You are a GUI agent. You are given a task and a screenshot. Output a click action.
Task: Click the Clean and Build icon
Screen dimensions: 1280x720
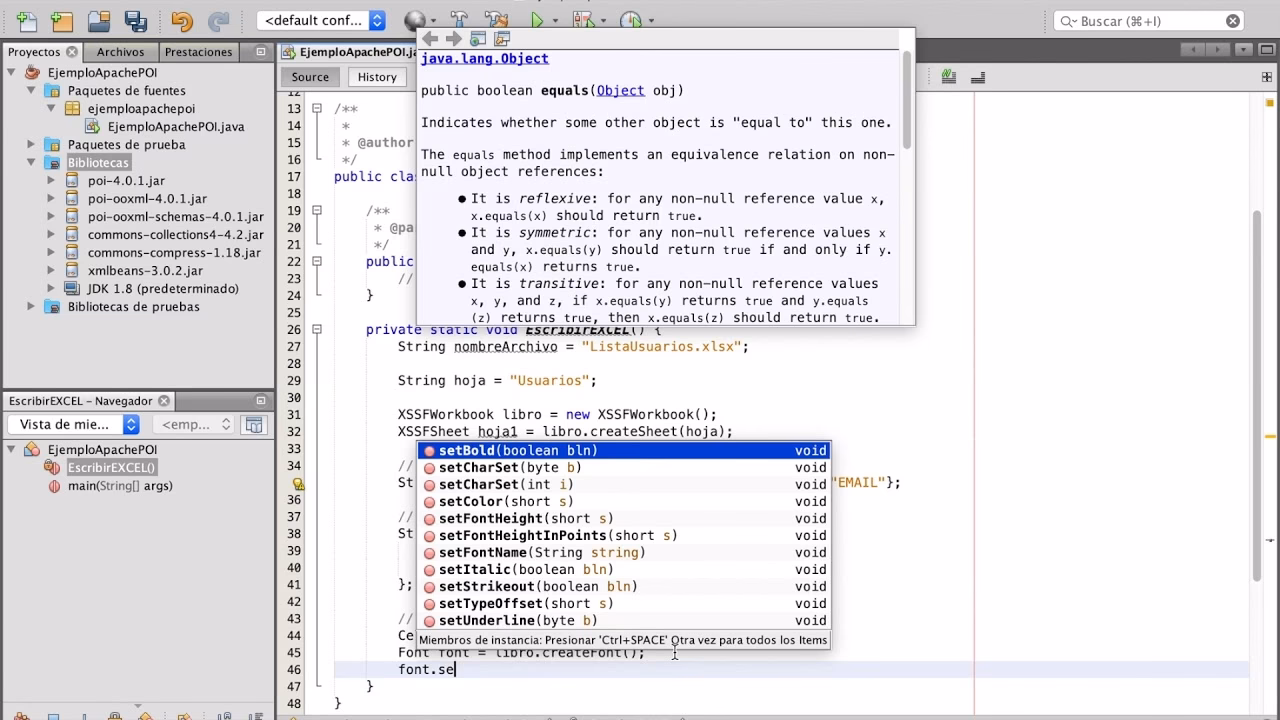495,20
